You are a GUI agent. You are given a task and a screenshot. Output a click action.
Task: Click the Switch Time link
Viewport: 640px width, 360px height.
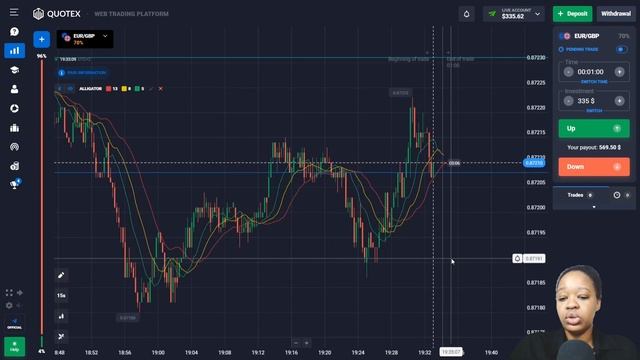(594, 82)
